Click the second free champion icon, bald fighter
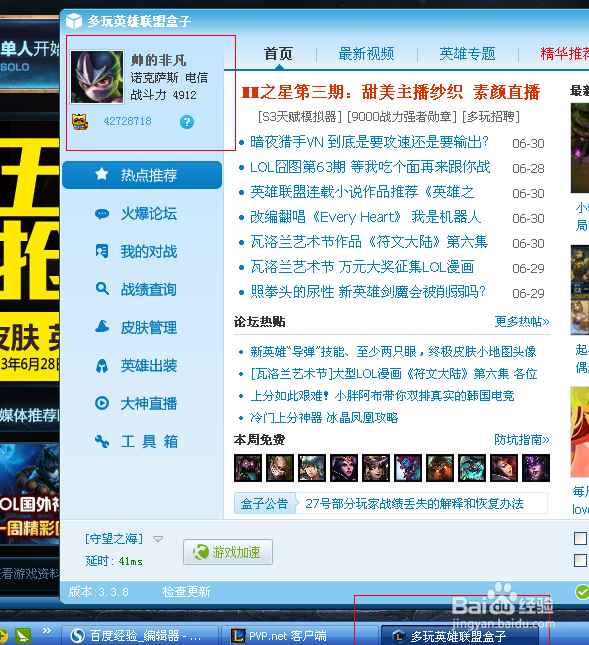Viewport: 589px width, 645px height. [280, 468]
